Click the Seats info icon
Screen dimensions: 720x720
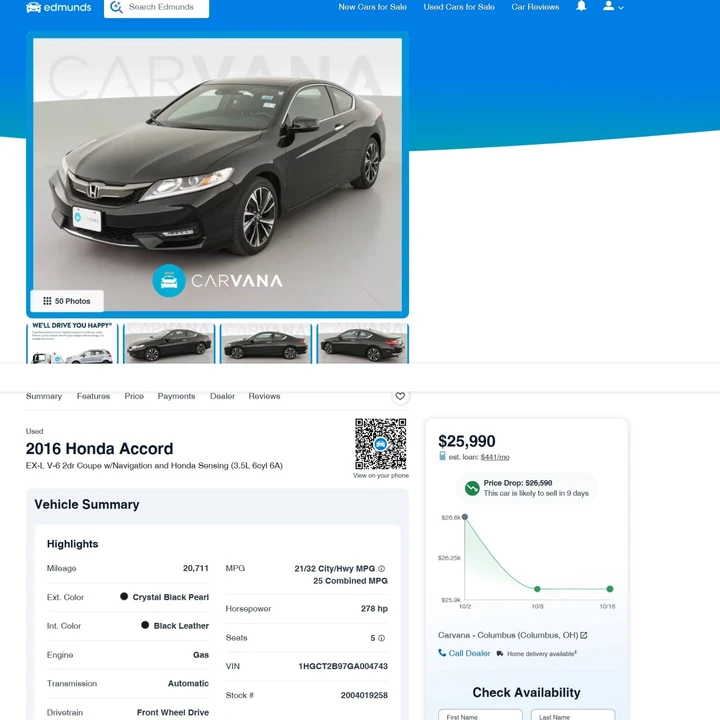point(381,638)
